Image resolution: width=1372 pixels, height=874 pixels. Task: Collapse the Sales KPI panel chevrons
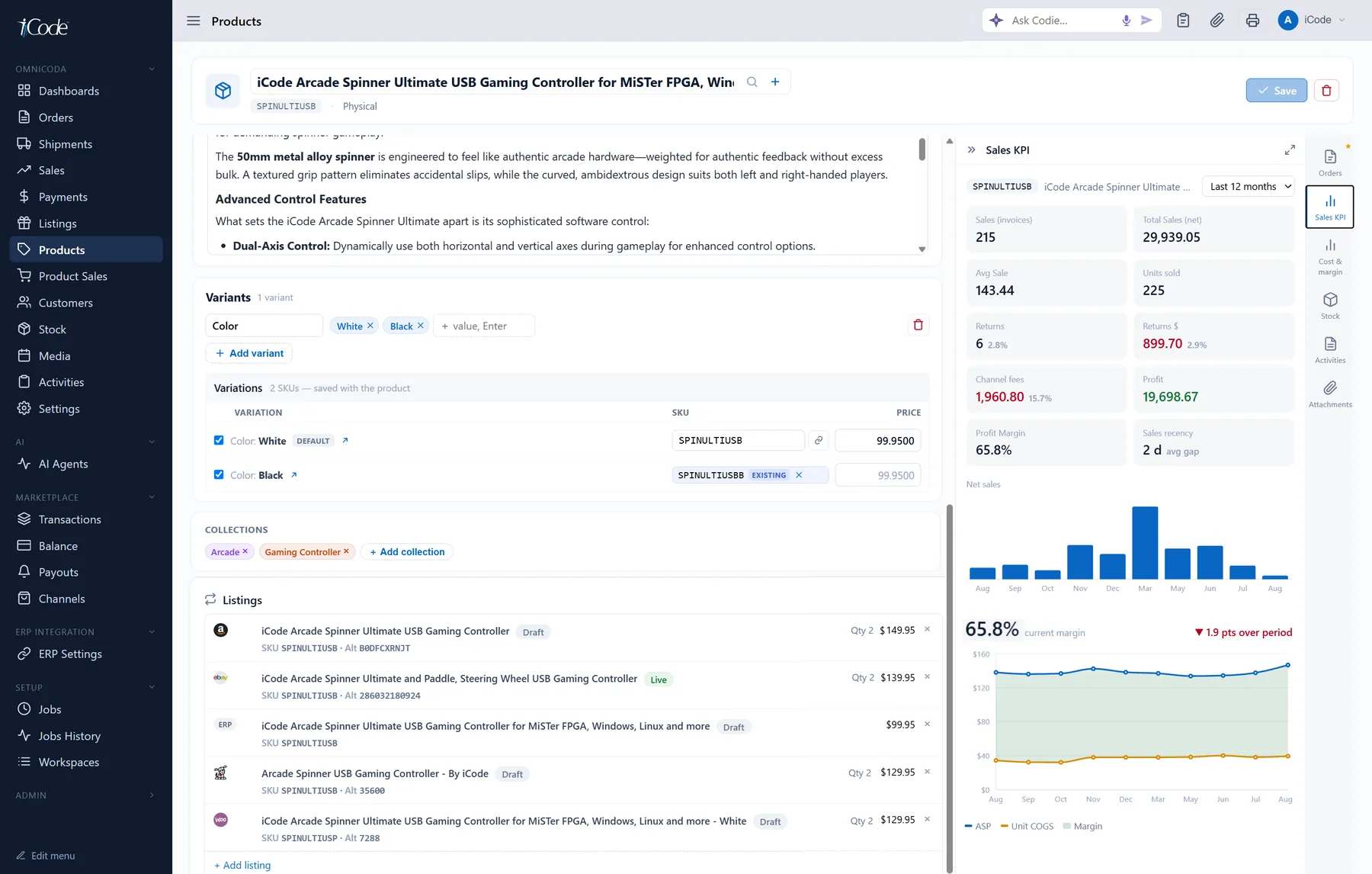pos(972,150)
